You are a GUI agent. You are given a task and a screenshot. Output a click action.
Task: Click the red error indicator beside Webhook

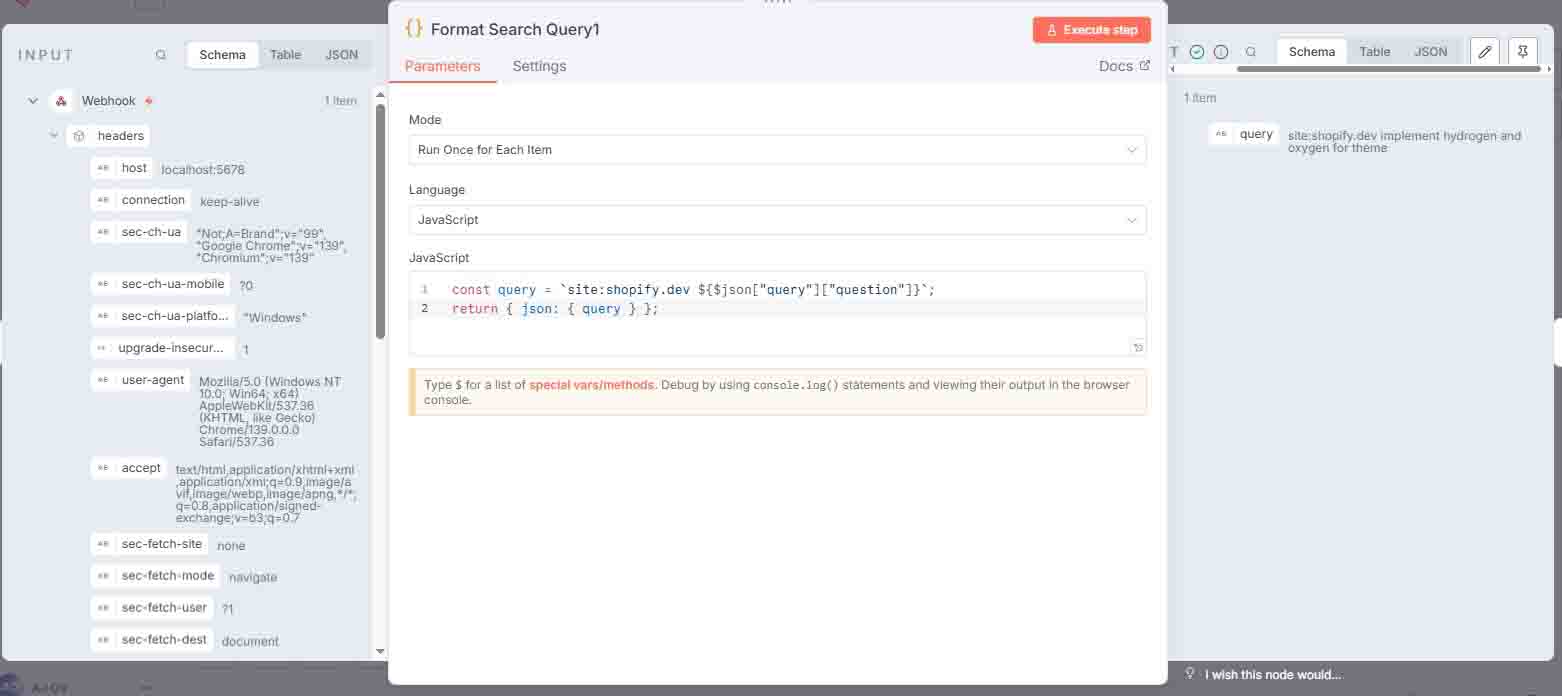point(148,99)
